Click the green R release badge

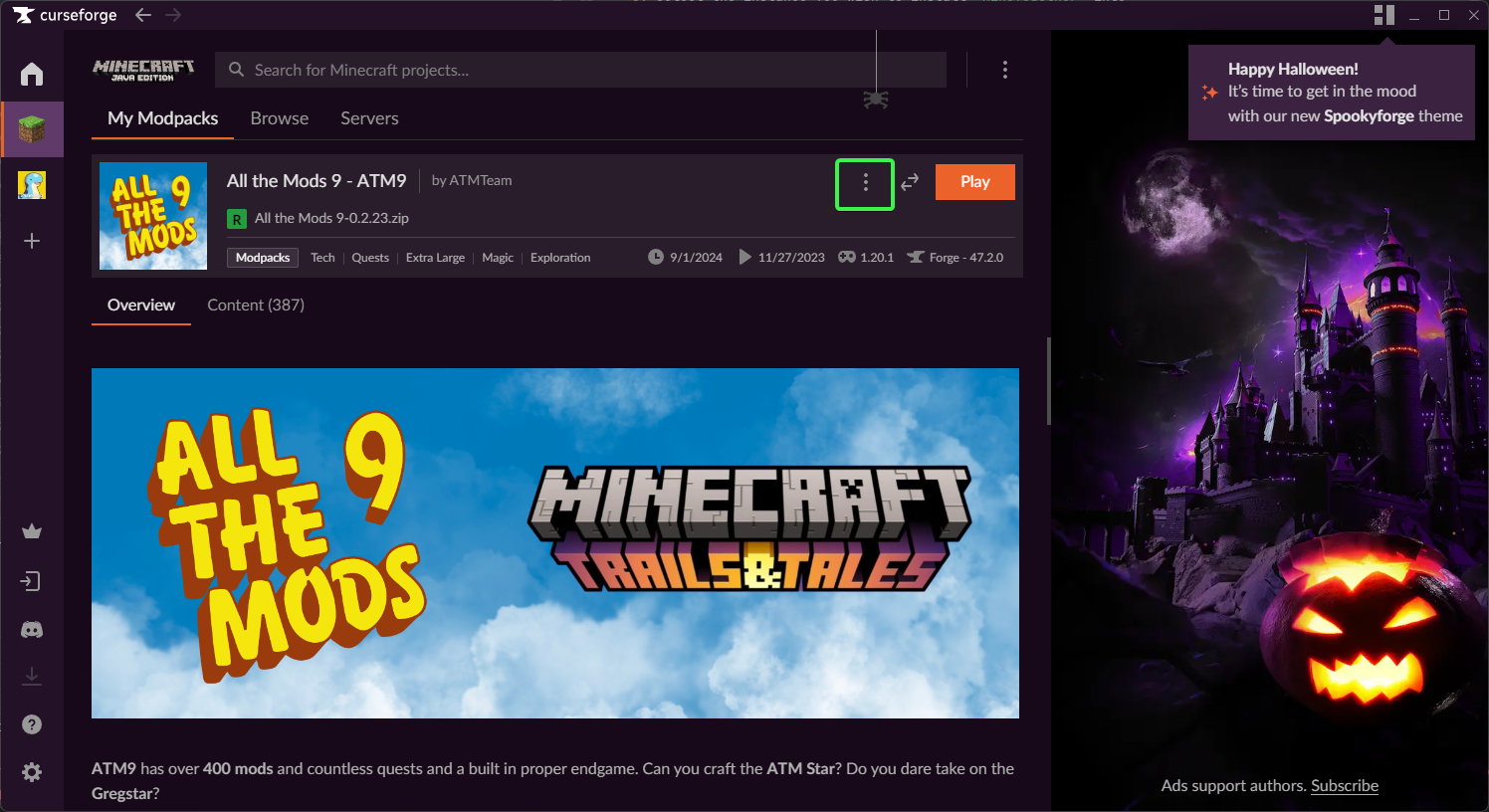(237, 219)
